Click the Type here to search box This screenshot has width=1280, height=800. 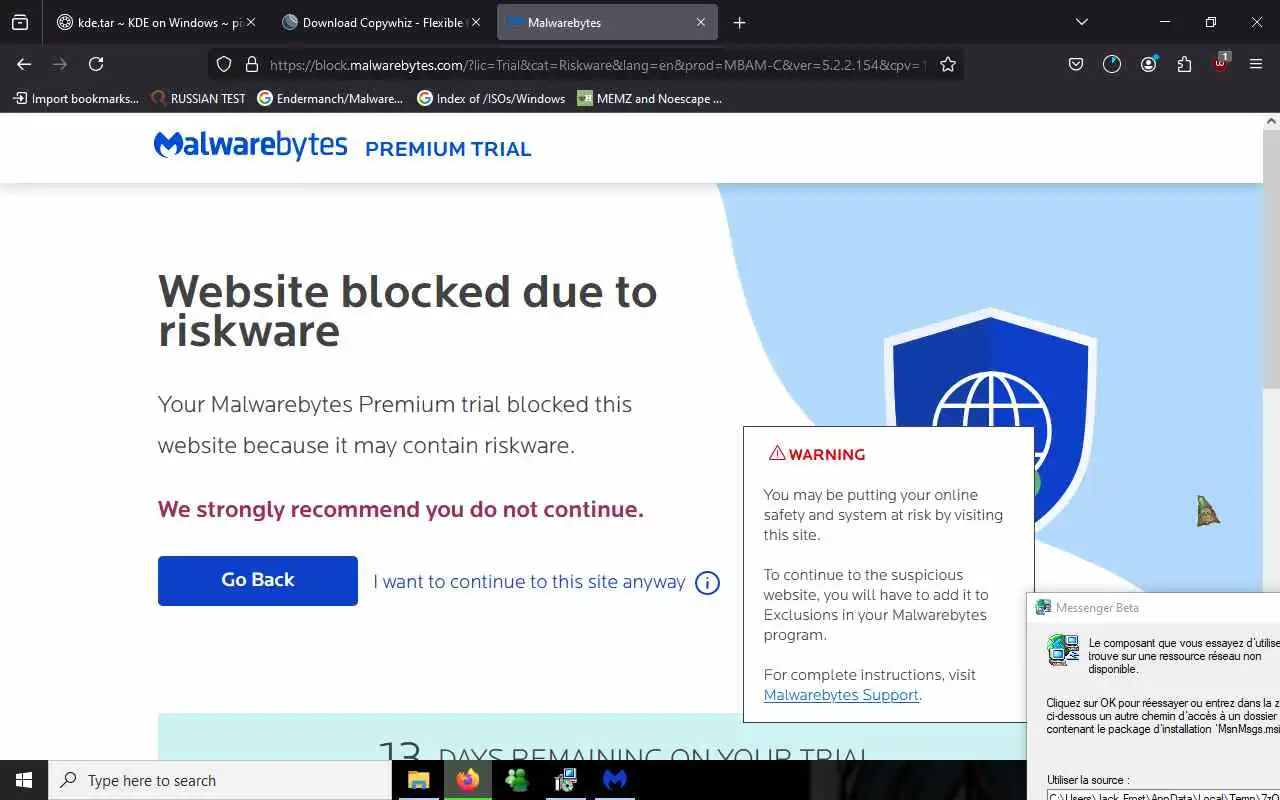[220, 780]
